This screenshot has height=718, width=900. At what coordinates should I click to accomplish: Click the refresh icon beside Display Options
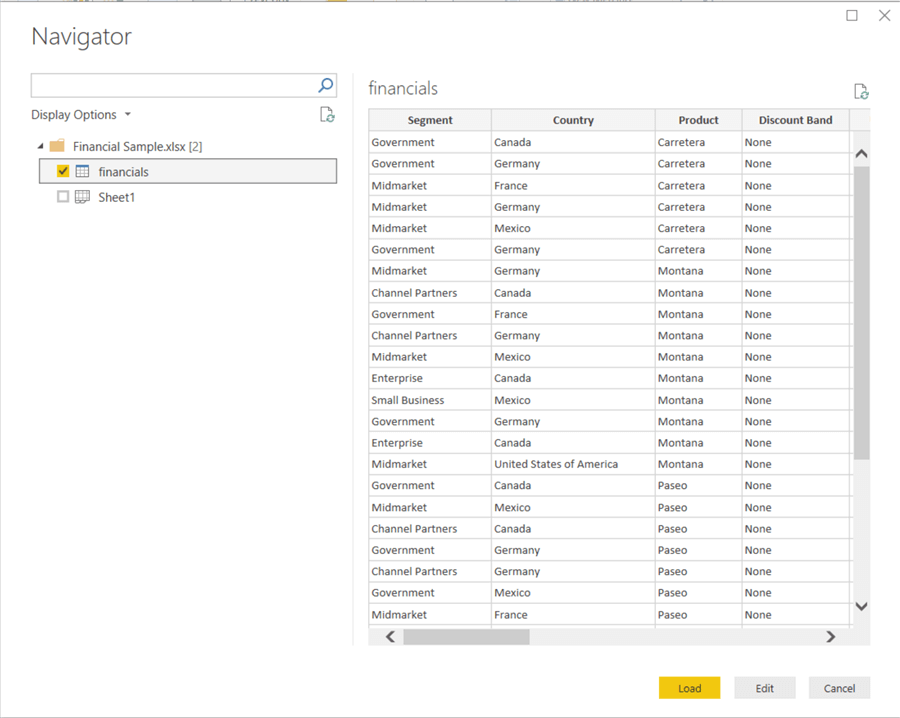(327, 115)
